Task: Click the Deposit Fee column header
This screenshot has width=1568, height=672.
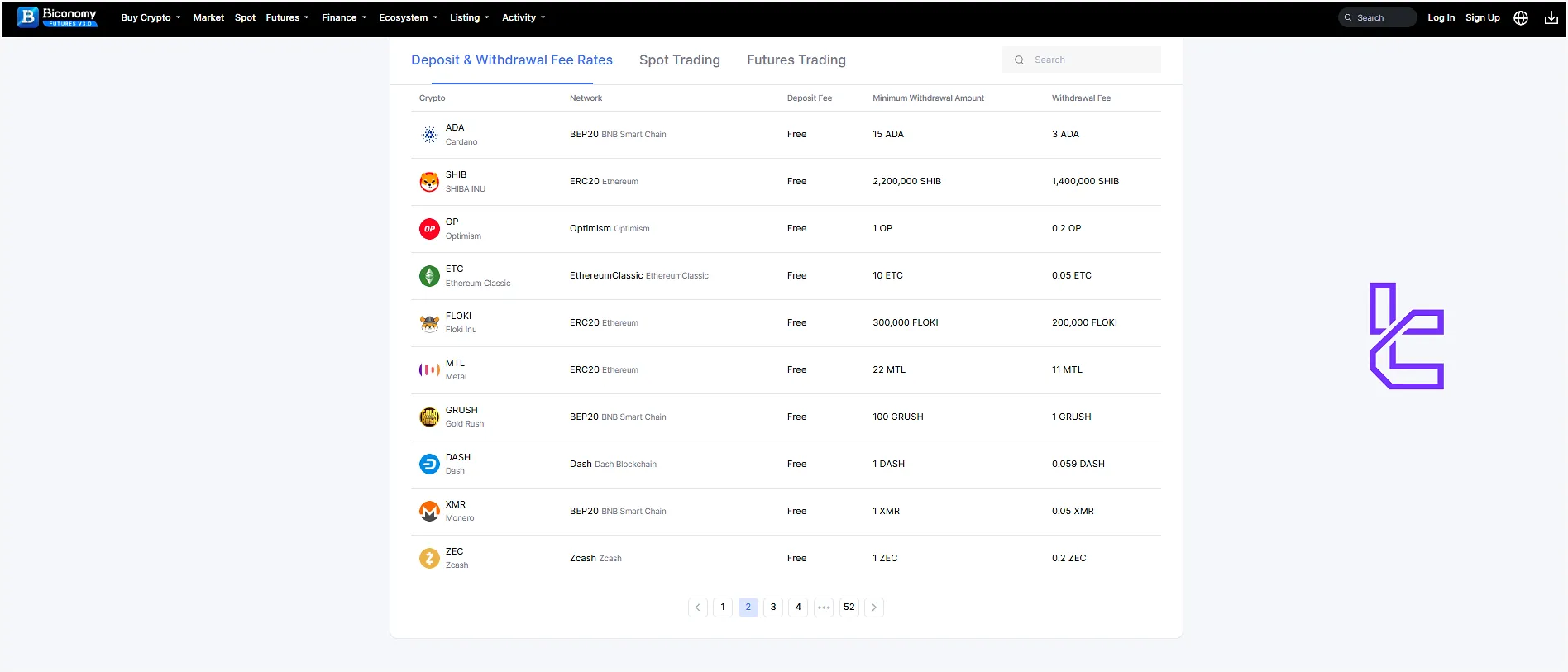Action: [810, 98]
